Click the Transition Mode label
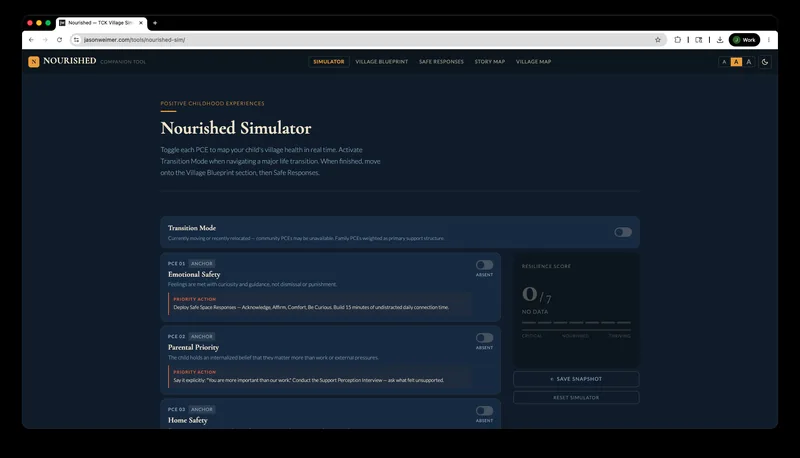 (192, 228)
